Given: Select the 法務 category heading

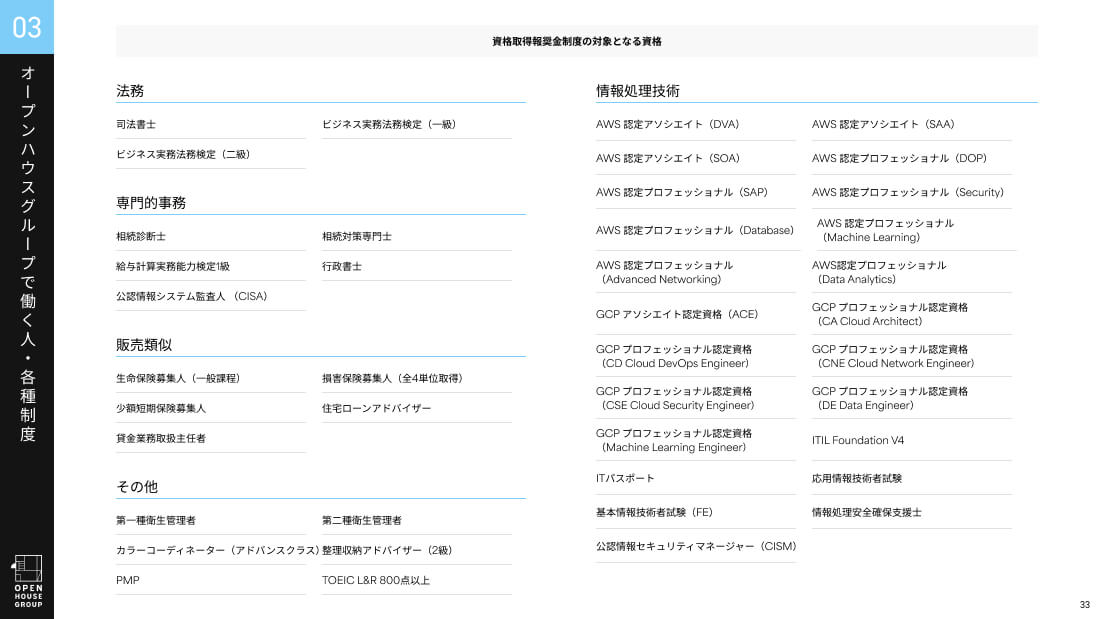Looking at the screenshot, I should click(x=130, y=91).
